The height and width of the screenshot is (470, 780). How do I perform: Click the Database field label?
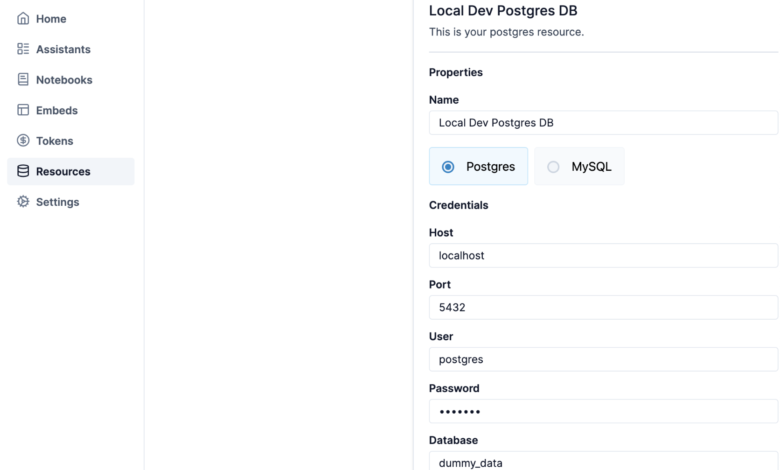click(x=453, y=440)
